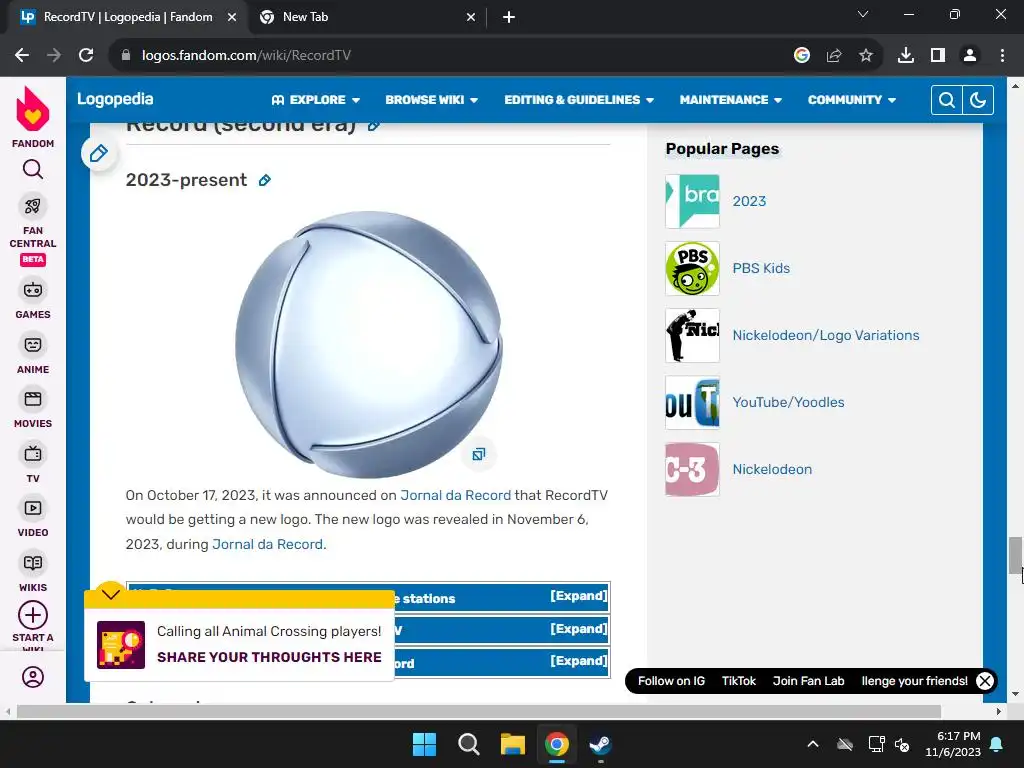Click the Logopedia wiki title
Viewport: 1024px width, 768px height.
click(x=115, y=99)
